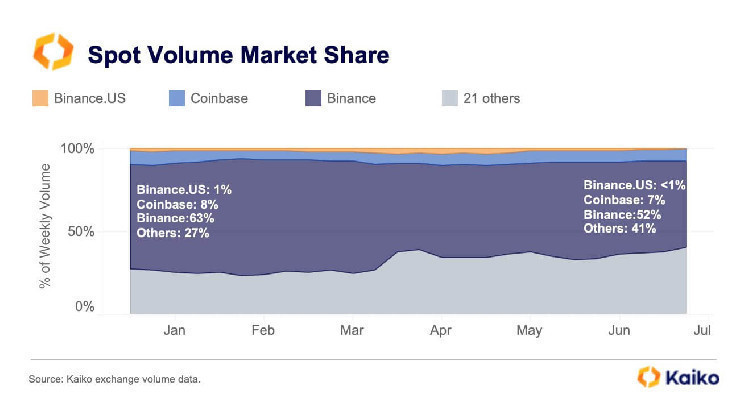Viewport: 745px width, 407px height.
Task: Select the Mar label on the x-axis
Action: [x=351, y=329]
